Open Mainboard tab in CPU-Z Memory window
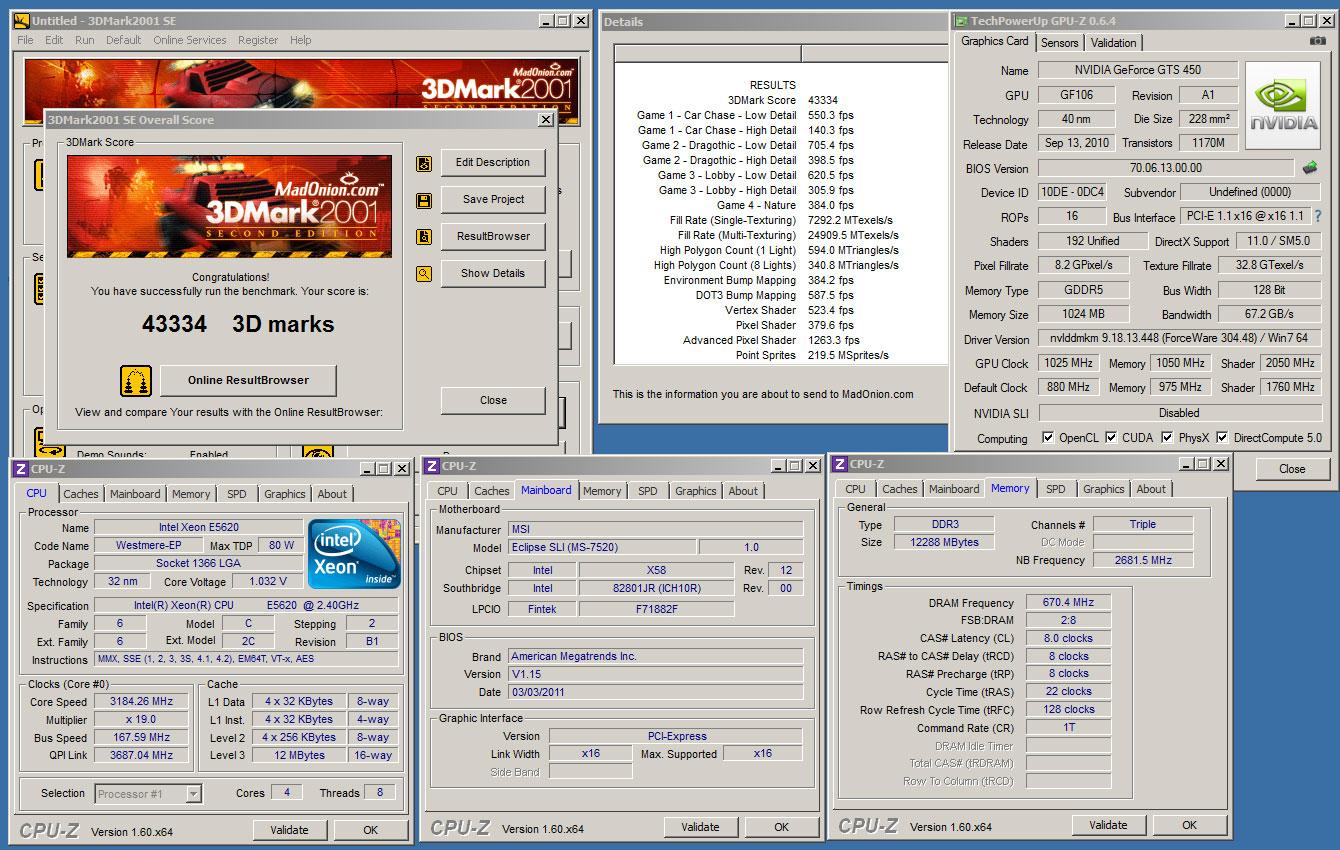The width and height of the screenshot is (1340, 850). [954, 489]
